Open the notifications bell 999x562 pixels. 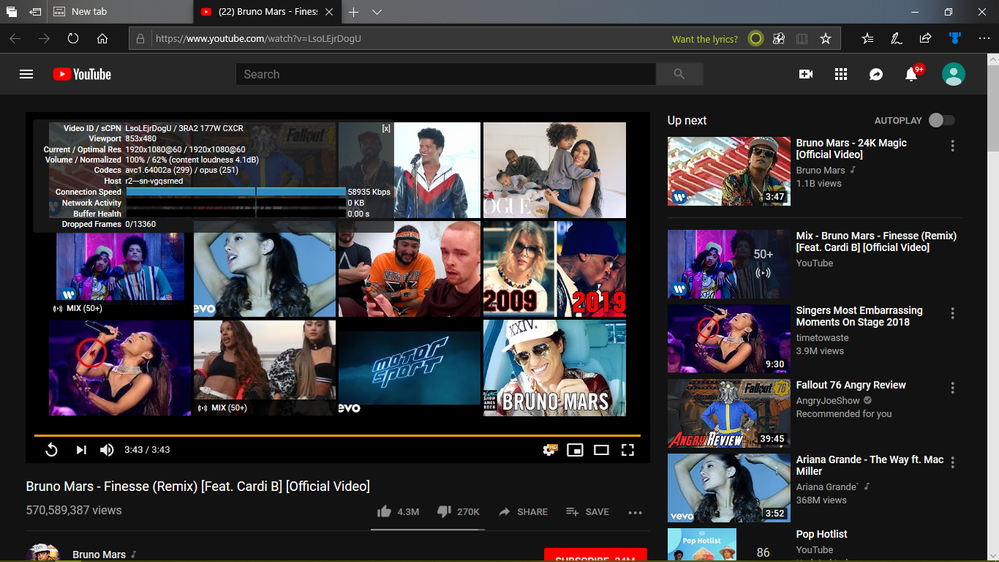pyautogui.click(x=912, y=75)
